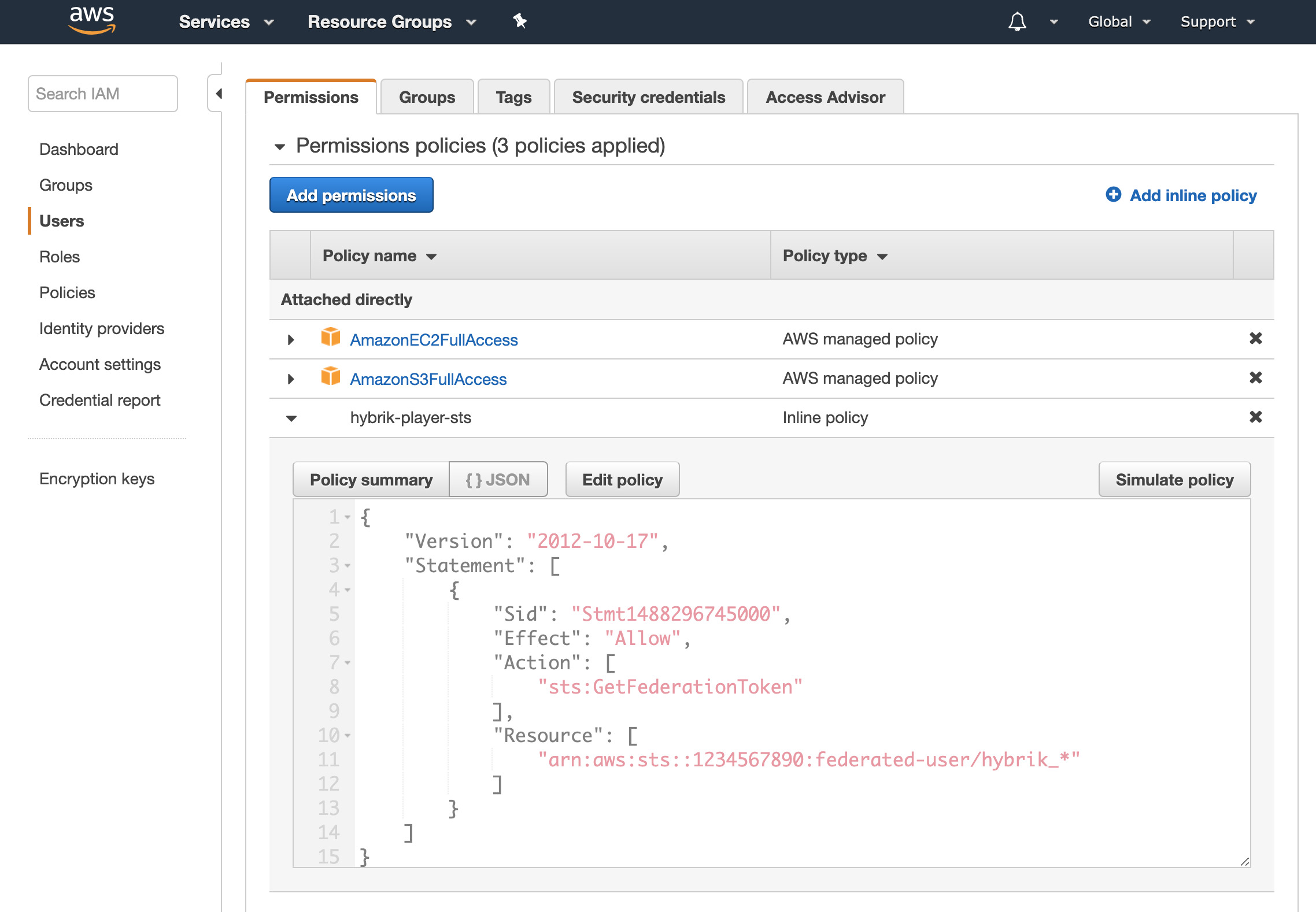Open the Global region dropdown
The width and height of the screenshot is (1316, 912).
(1119, 22)
